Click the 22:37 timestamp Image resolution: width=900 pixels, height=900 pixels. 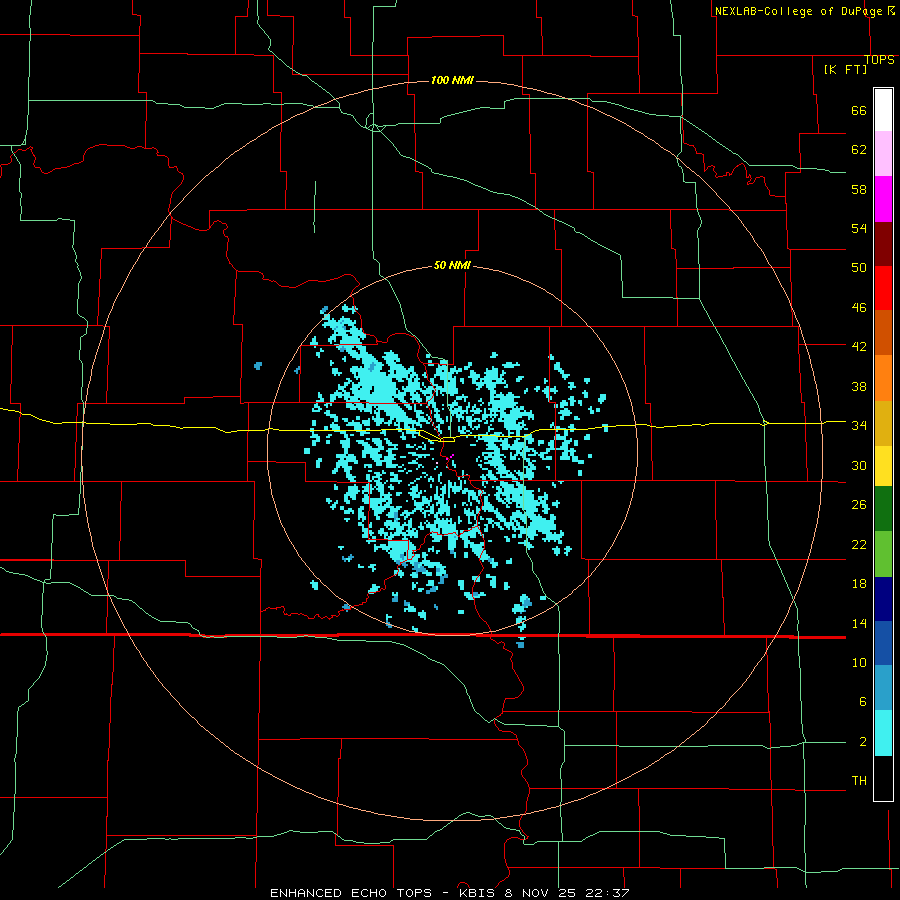click(607, 893)
